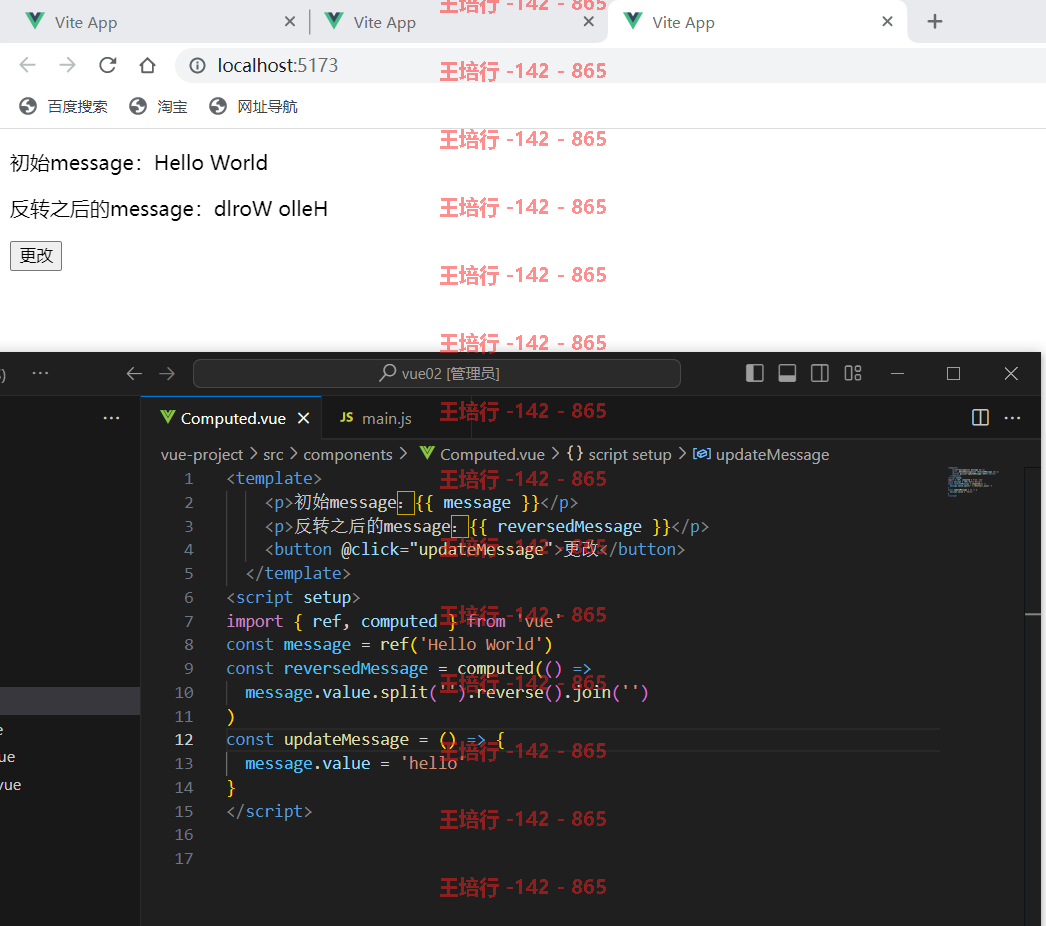
Task: Click the browser forward arrow
Action: click(67, 65)
